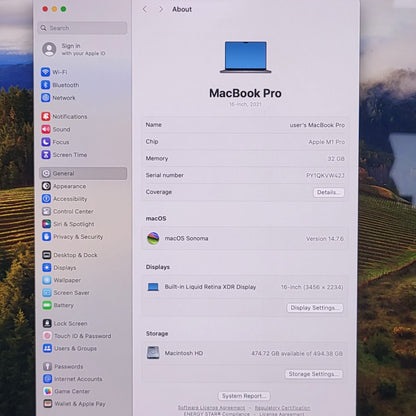Open the Notifications icon in the sidebar

(x=46, y=116)
